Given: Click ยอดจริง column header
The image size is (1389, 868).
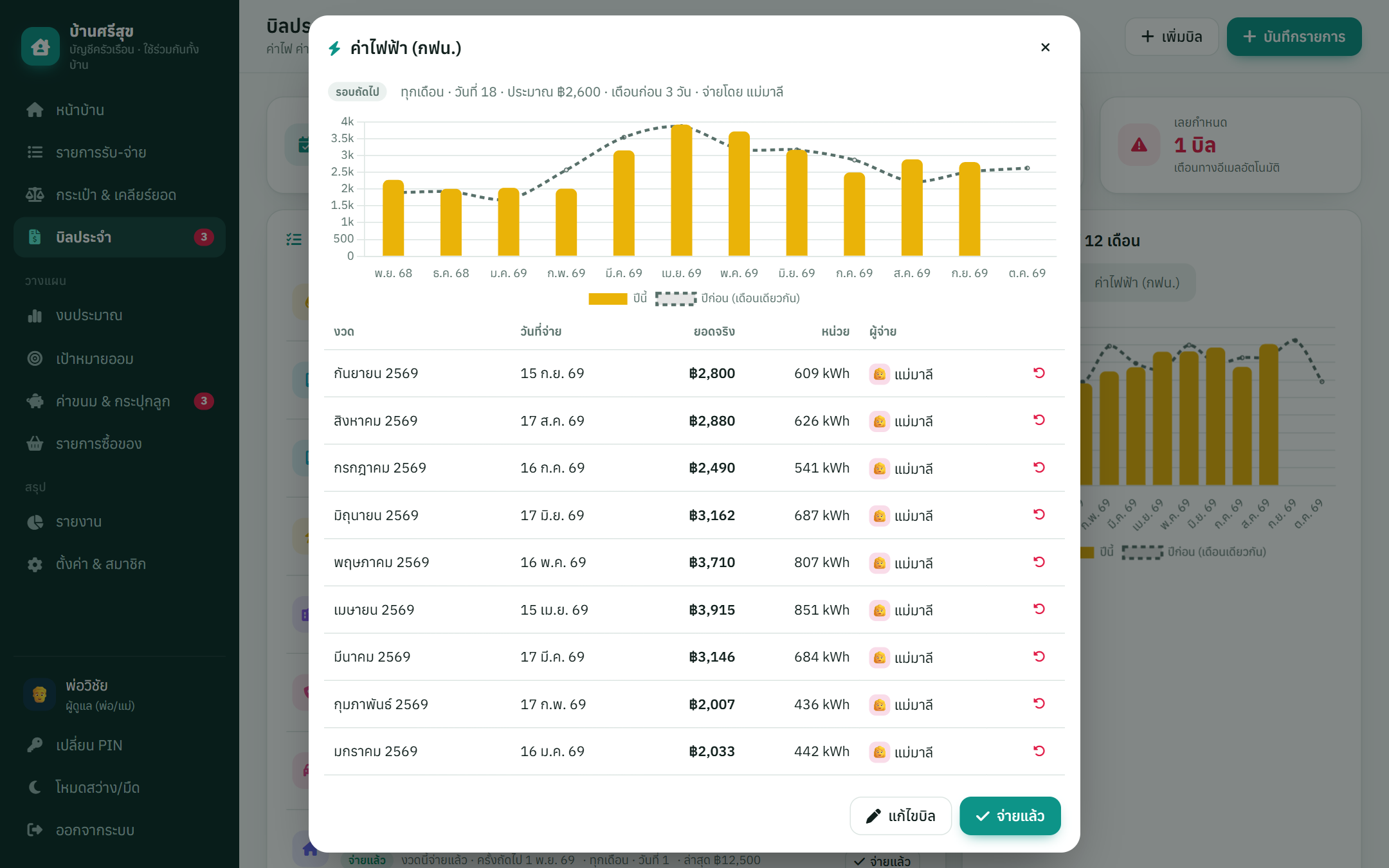Looking at the screenshot, I should [714, 332].
